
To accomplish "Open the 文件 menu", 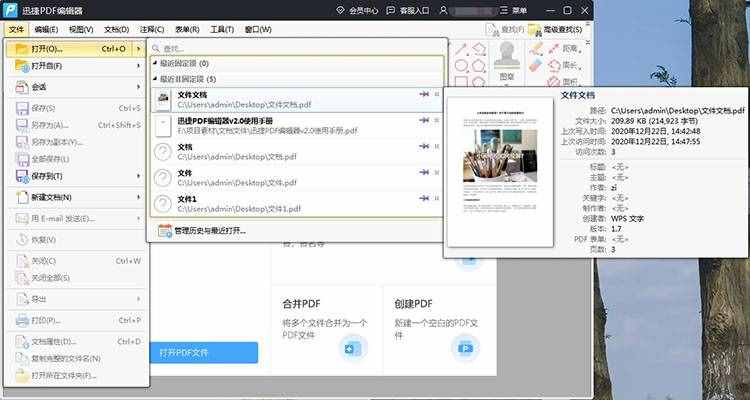I will tap(16, 30).
